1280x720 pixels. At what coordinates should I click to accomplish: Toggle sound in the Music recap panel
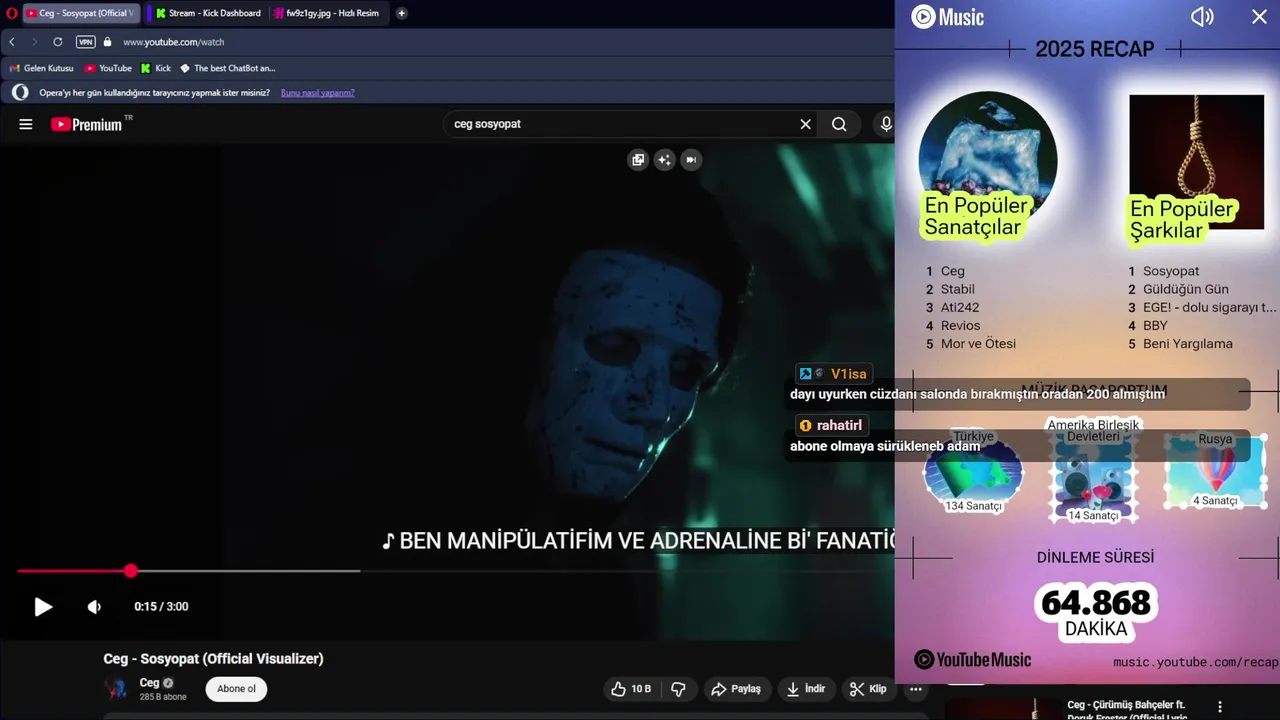[x=1202, y=17]
